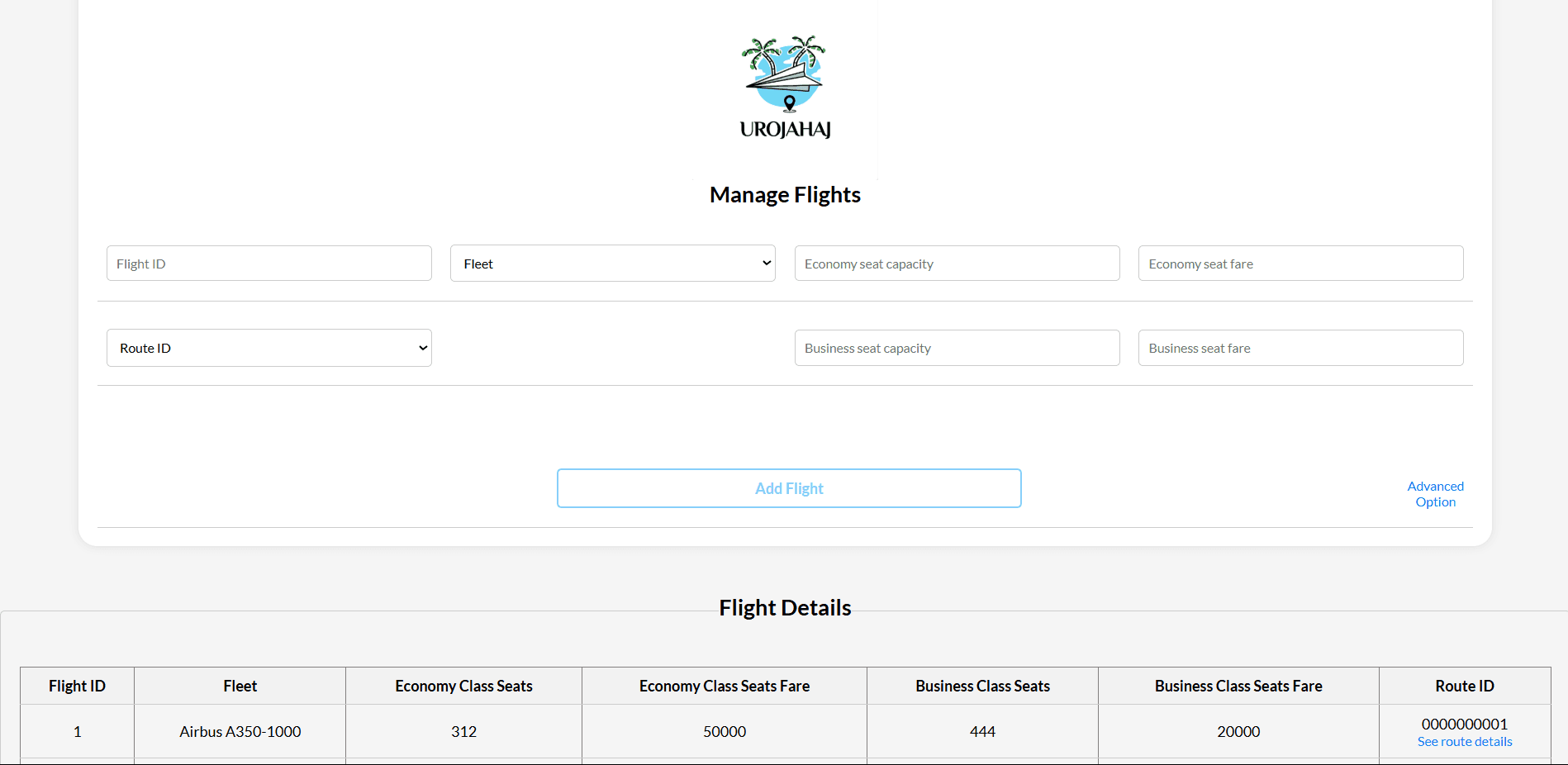
Task: Select the Economy Class Seats column header
Action: point(463,686)
